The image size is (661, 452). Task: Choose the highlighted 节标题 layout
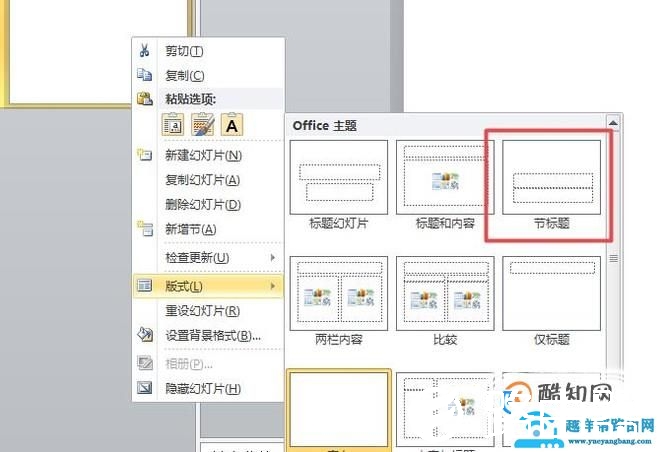pos(551,177)
